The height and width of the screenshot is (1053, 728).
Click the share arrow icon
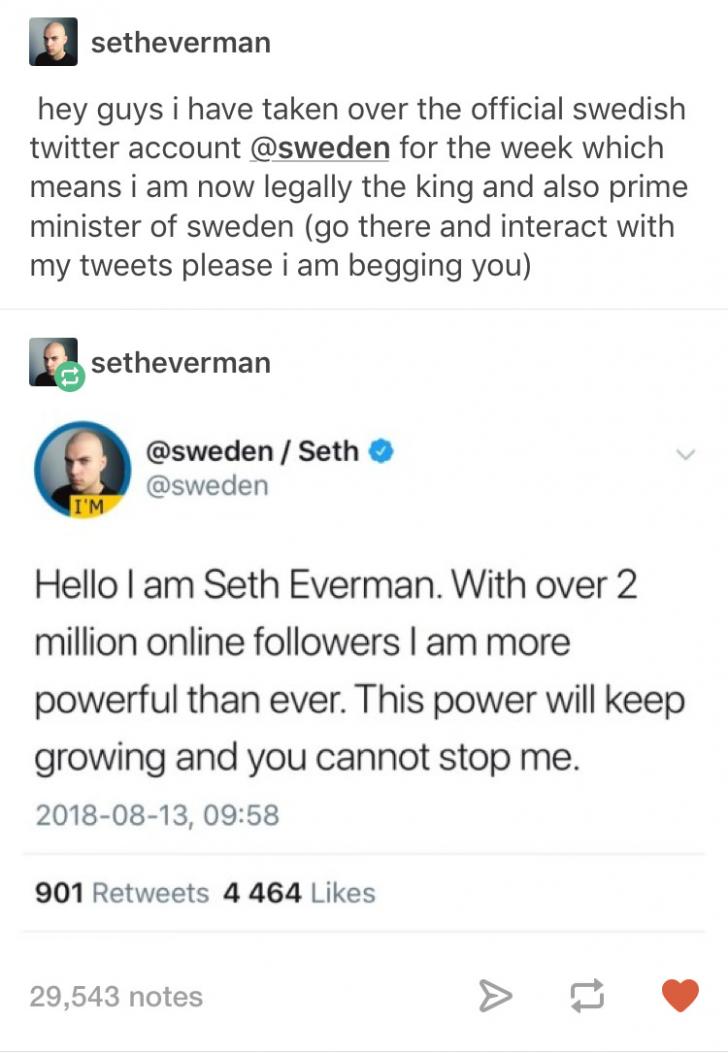pos(497,996)
